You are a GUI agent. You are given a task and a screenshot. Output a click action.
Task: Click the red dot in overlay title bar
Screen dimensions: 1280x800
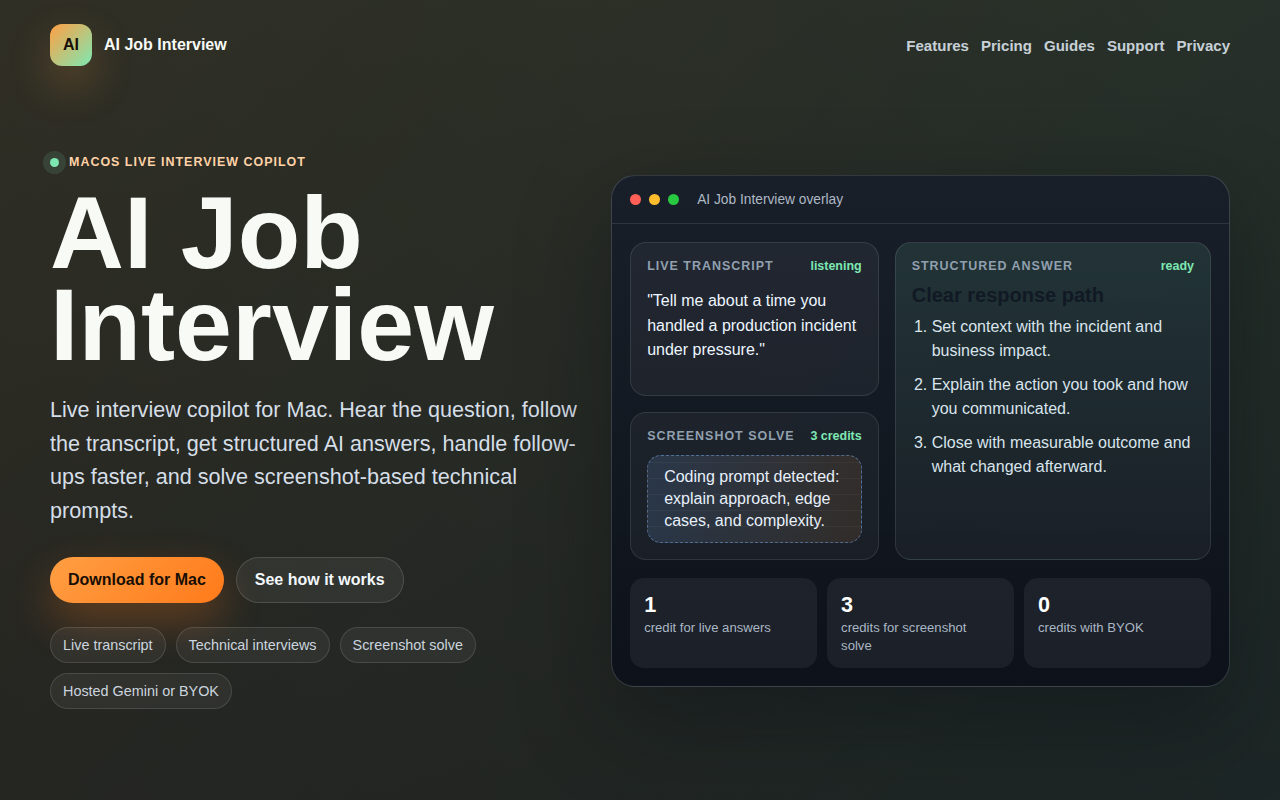[635, 200]
